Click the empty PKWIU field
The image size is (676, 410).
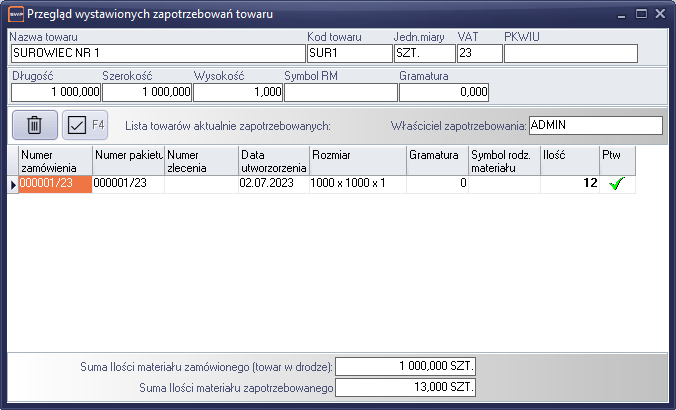coord(570,54)
